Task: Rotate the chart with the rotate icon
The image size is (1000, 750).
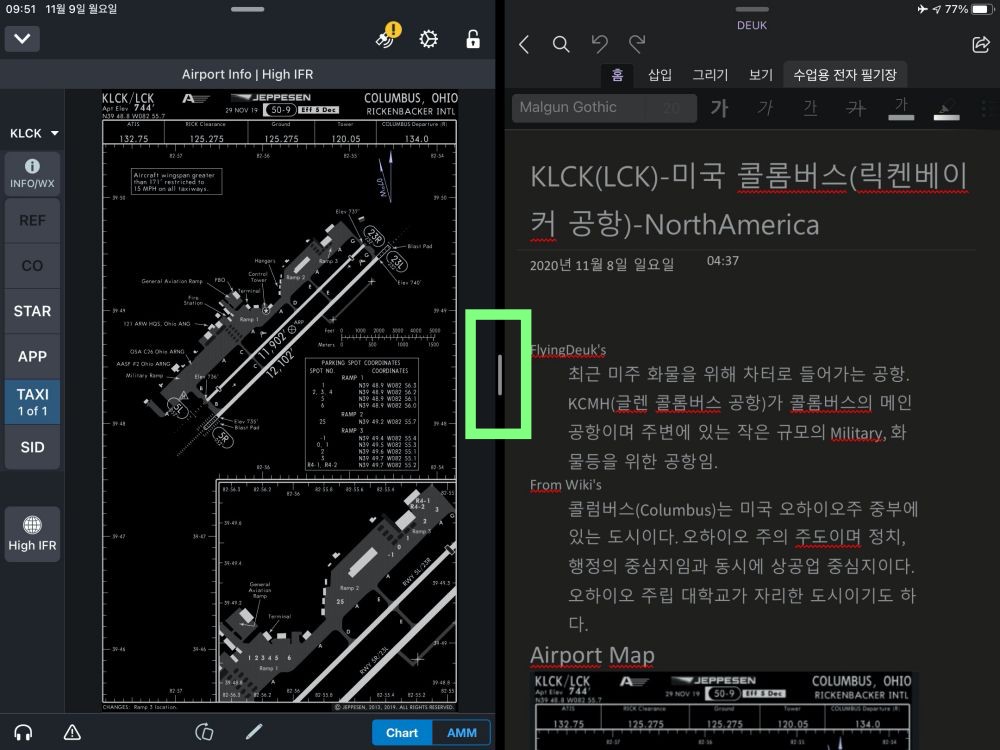Action: pos(205,732)
